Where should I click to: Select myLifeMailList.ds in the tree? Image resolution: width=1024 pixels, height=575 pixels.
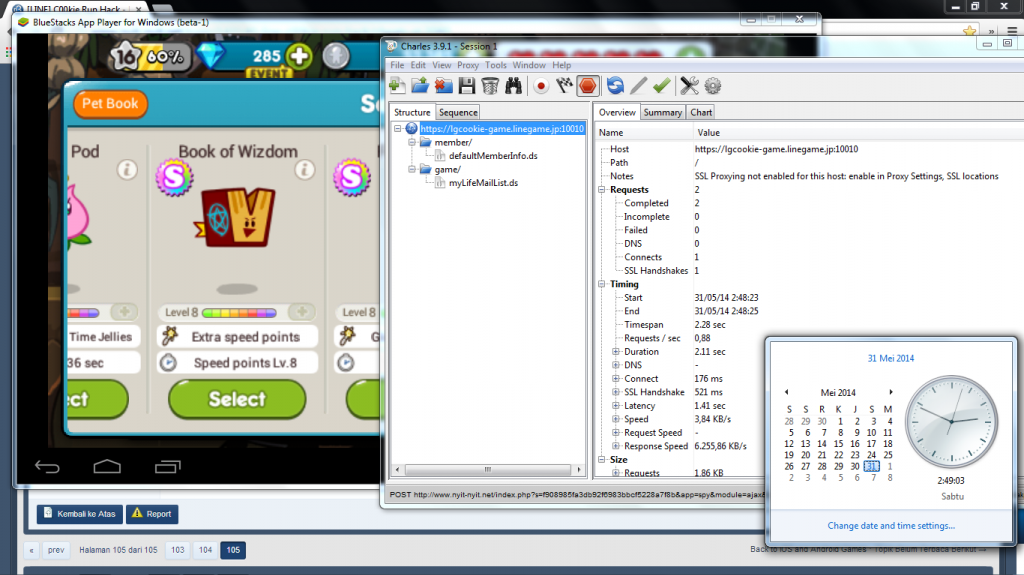coord(483,183)
